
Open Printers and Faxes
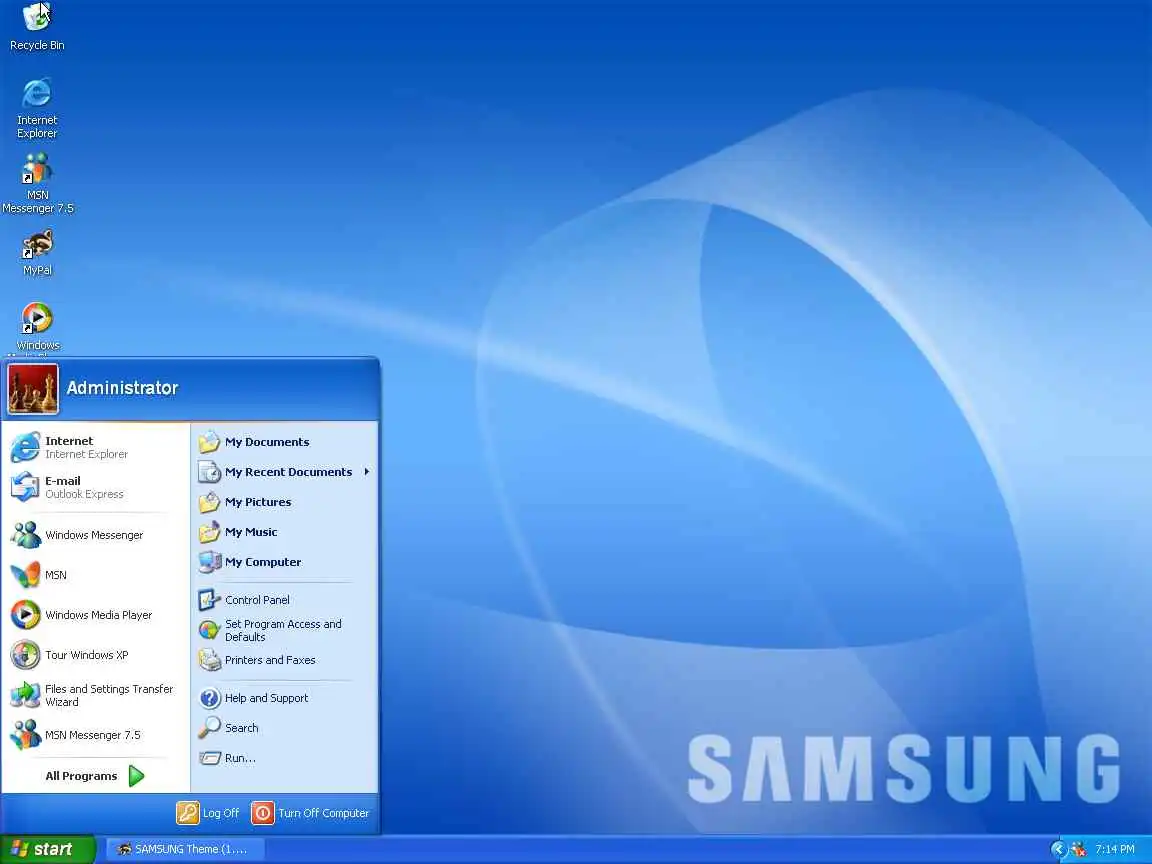(x=285, y=660)
